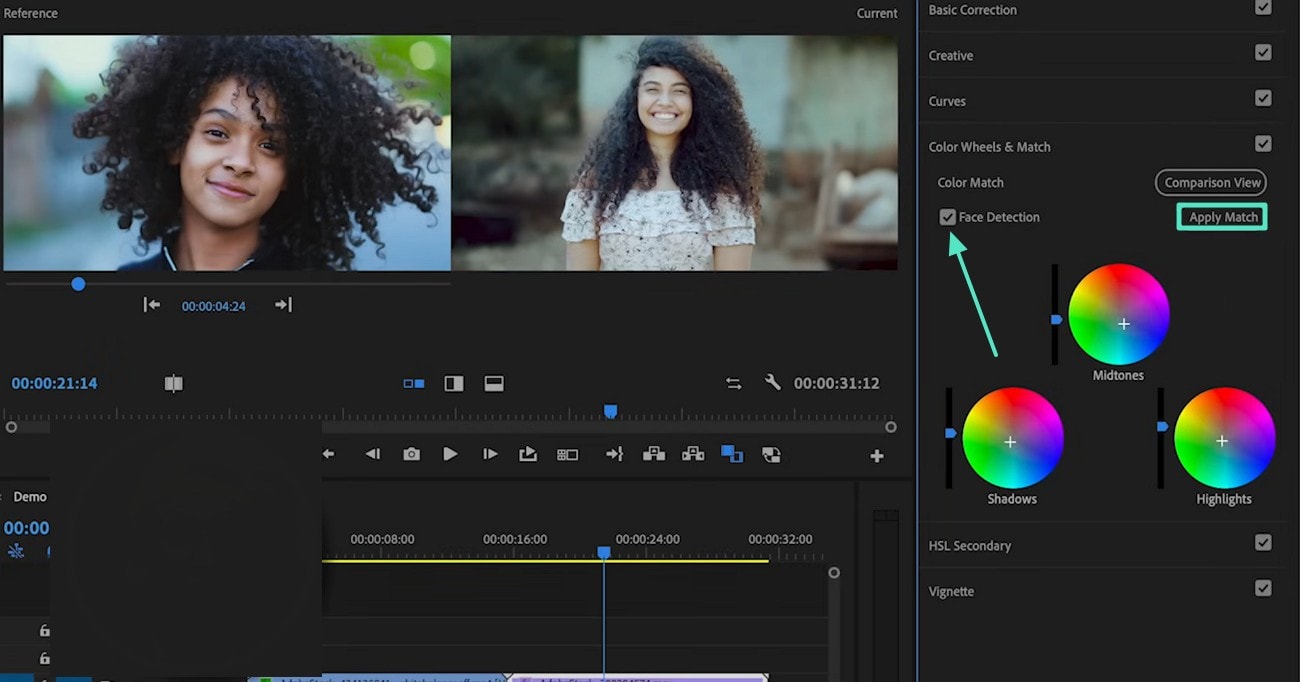The width and height of the screenshot is (1300, 682).
Task: Uncheck the Face Detection checkbox
Action: click(x=948, y=217)
